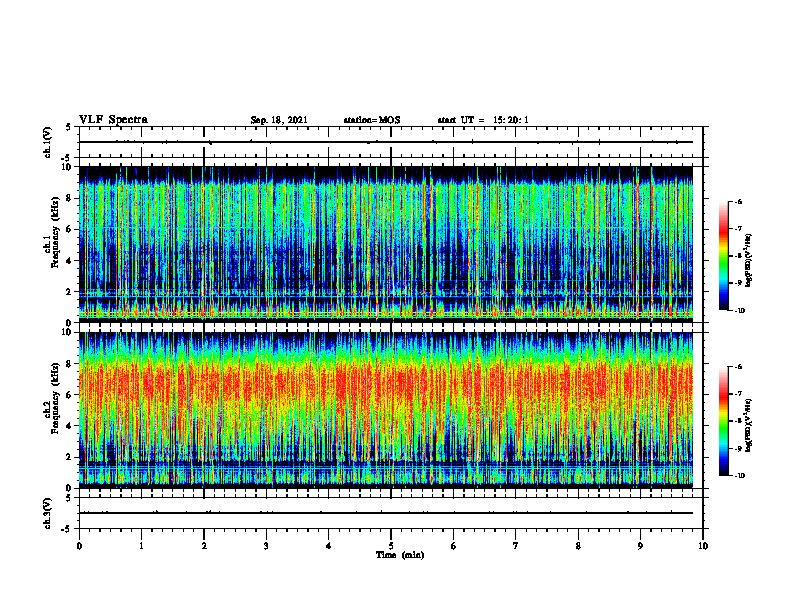Click the "10" tick on the time axis
This screenshot has height=612, width=792.
pyautogui.click(x=703, y=546)
